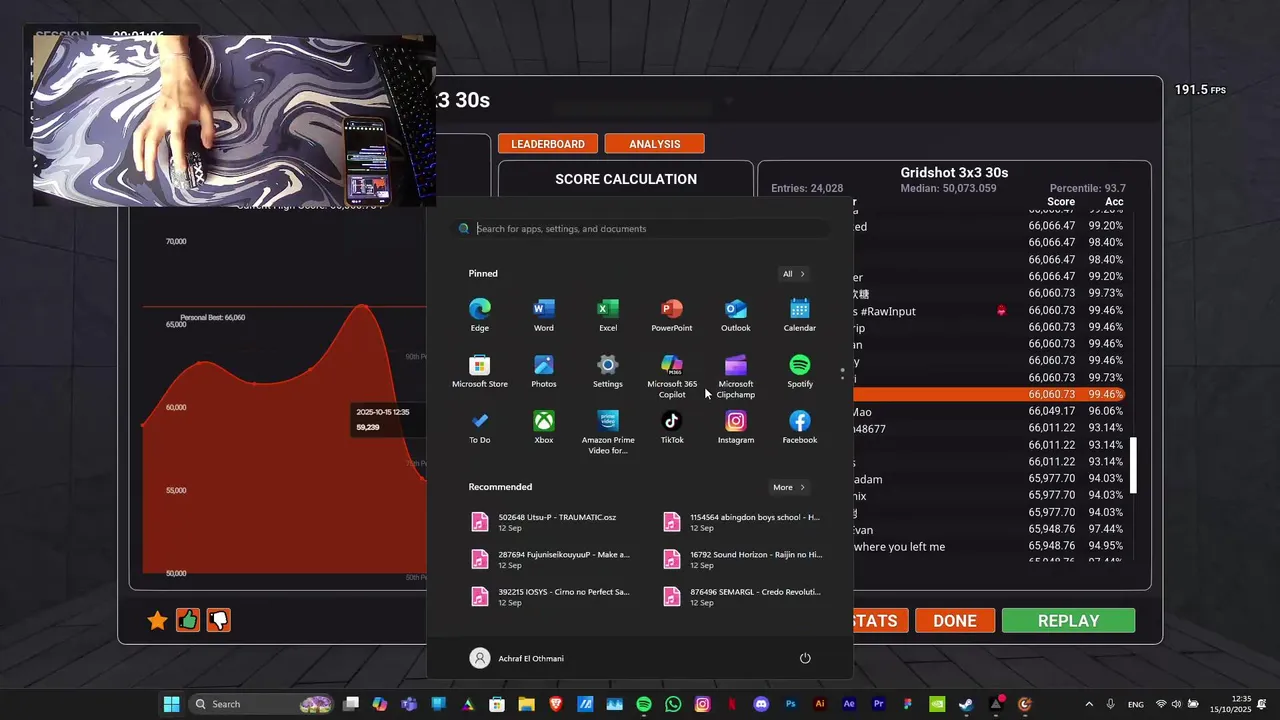The width and height of the screenshot is (1280, 720).
Task: Open Excel in the Start menu
Action: pyautogui.click(x=608, y=315)
